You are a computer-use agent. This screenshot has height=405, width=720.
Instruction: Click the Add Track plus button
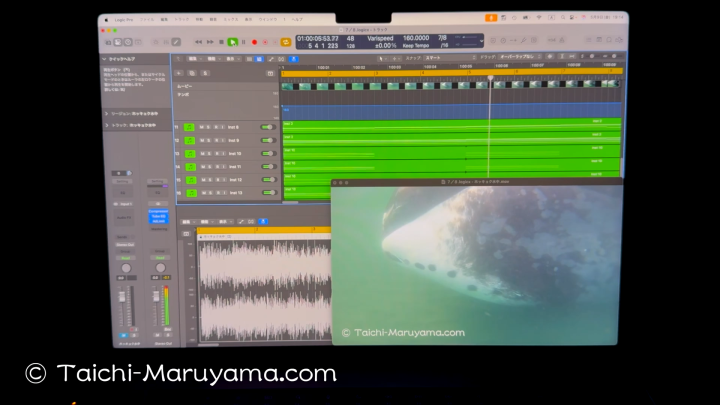pos(179,73)
